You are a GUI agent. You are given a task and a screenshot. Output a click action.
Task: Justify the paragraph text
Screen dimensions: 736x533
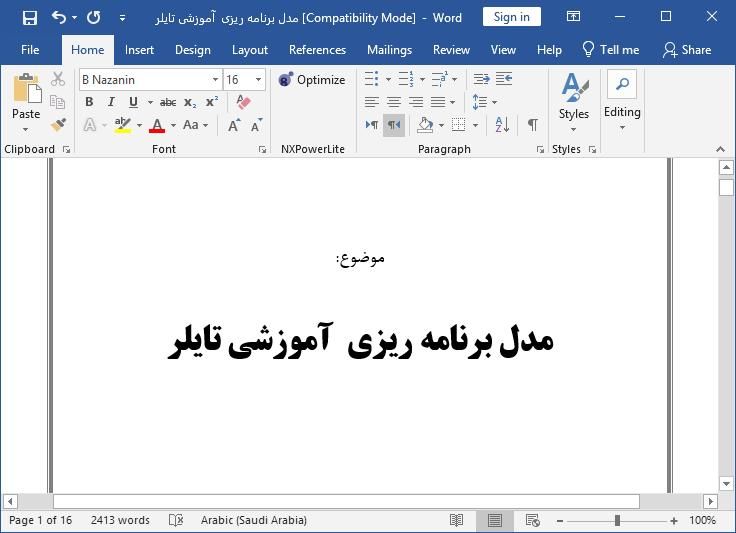point(438,102)
